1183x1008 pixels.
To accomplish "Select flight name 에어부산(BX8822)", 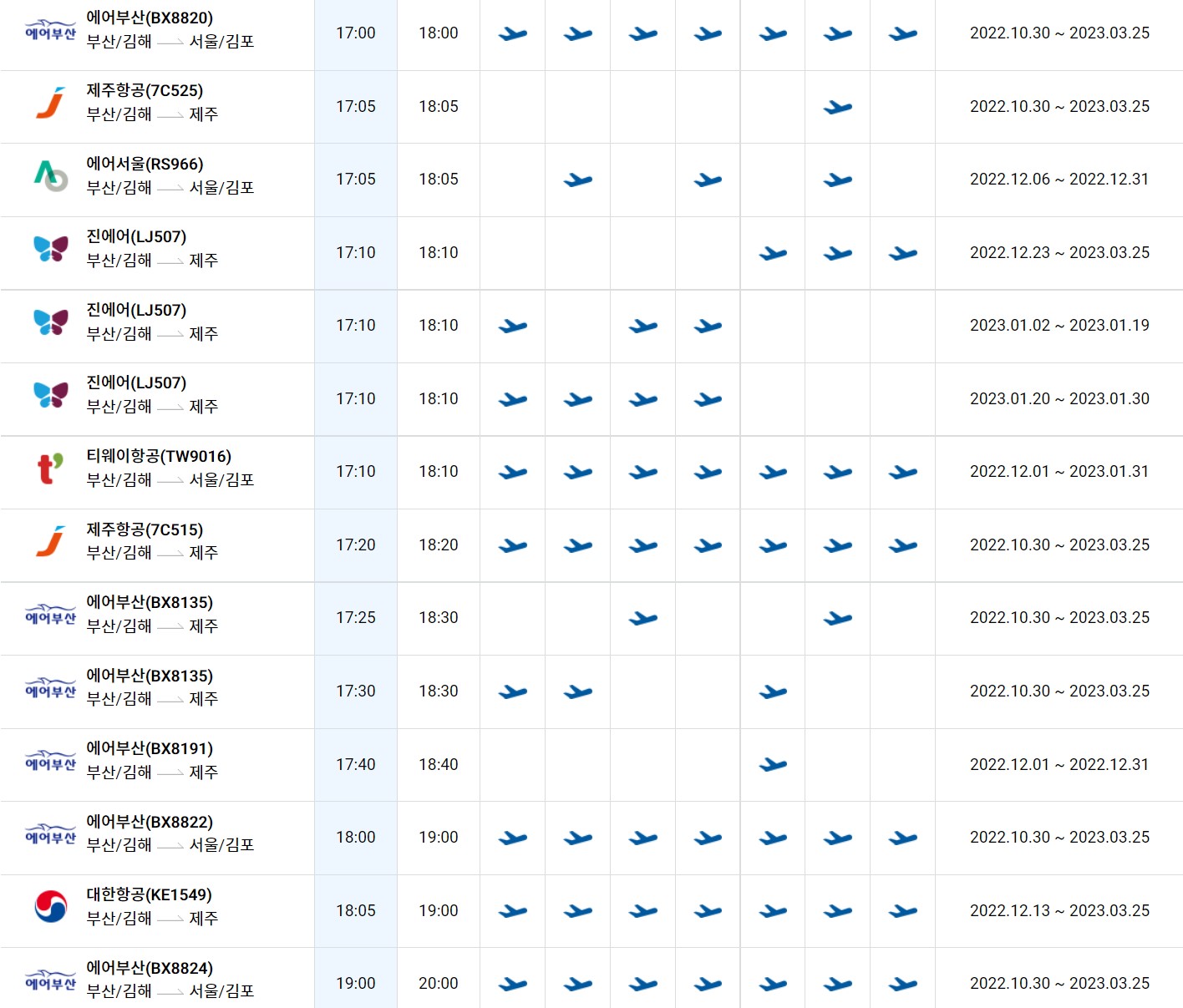I will 150,822.
